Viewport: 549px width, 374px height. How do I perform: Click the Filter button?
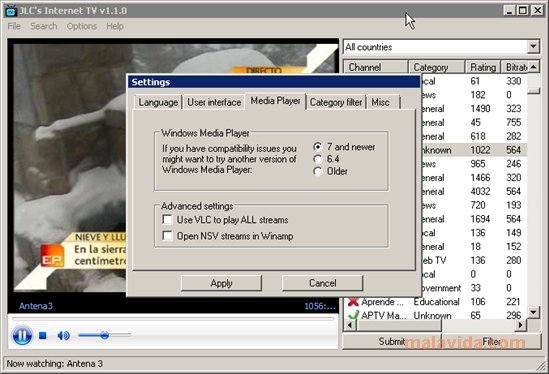tap(491, 341)
